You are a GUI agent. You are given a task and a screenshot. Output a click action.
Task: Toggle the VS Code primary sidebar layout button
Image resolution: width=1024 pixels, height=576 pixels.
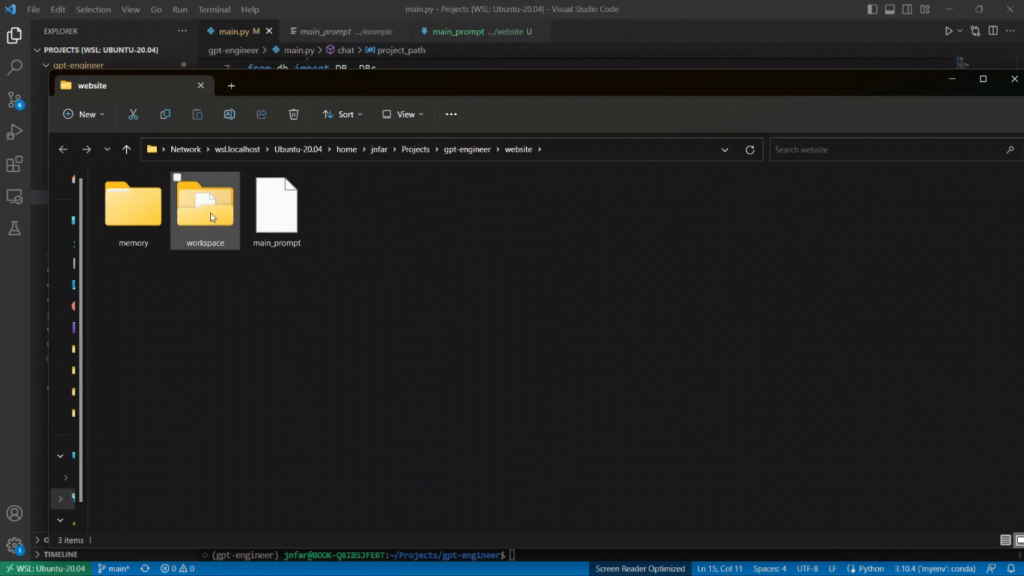873,9
